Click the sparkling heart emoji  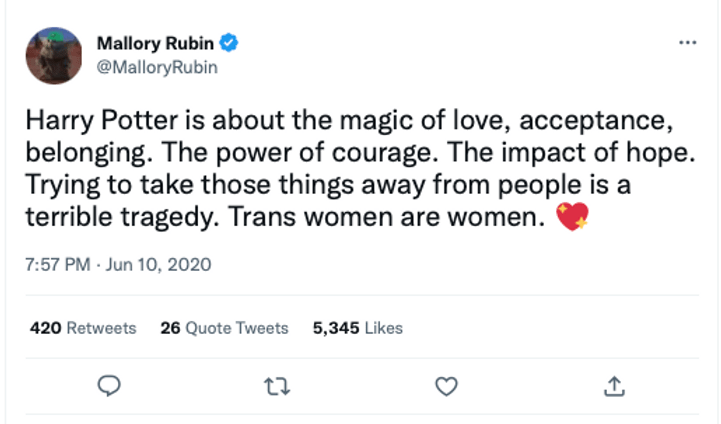572,216
